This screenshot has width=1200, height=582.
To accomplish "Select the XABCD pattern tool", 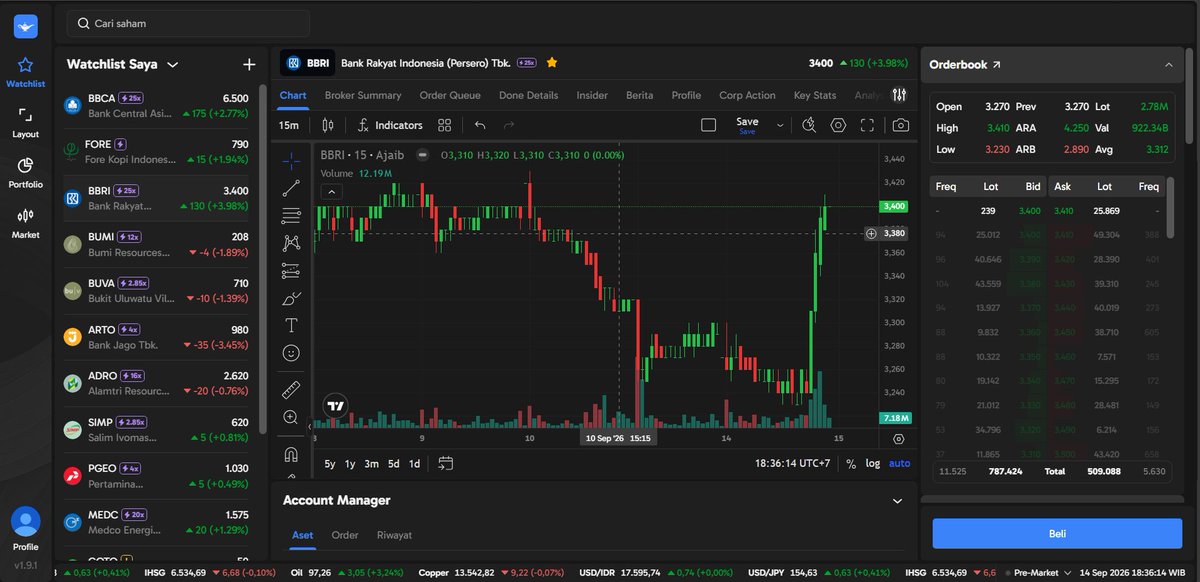I will 291,242.
